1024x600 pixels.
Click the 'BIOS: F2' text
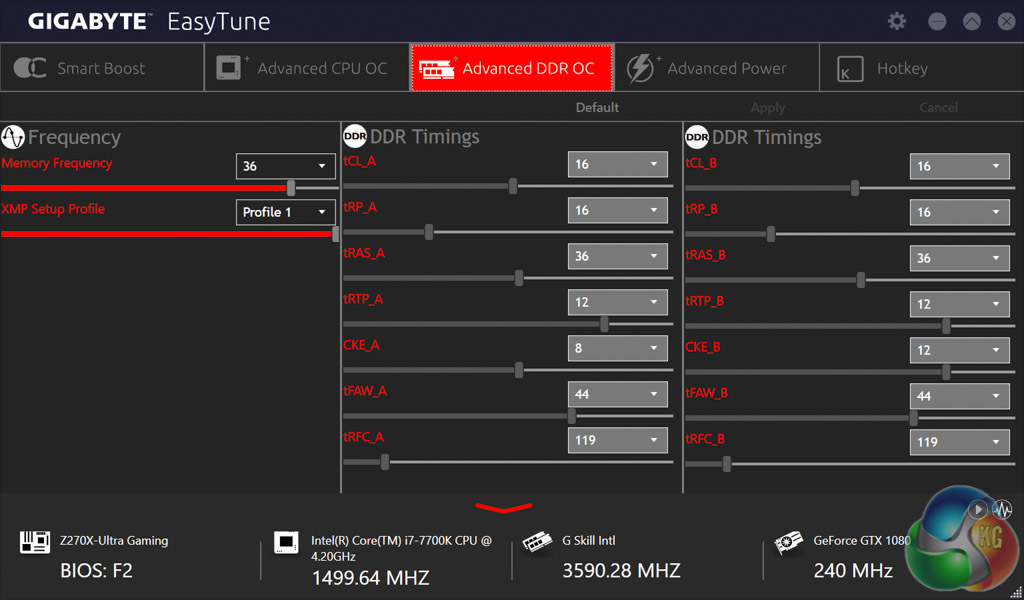(96, 571)
